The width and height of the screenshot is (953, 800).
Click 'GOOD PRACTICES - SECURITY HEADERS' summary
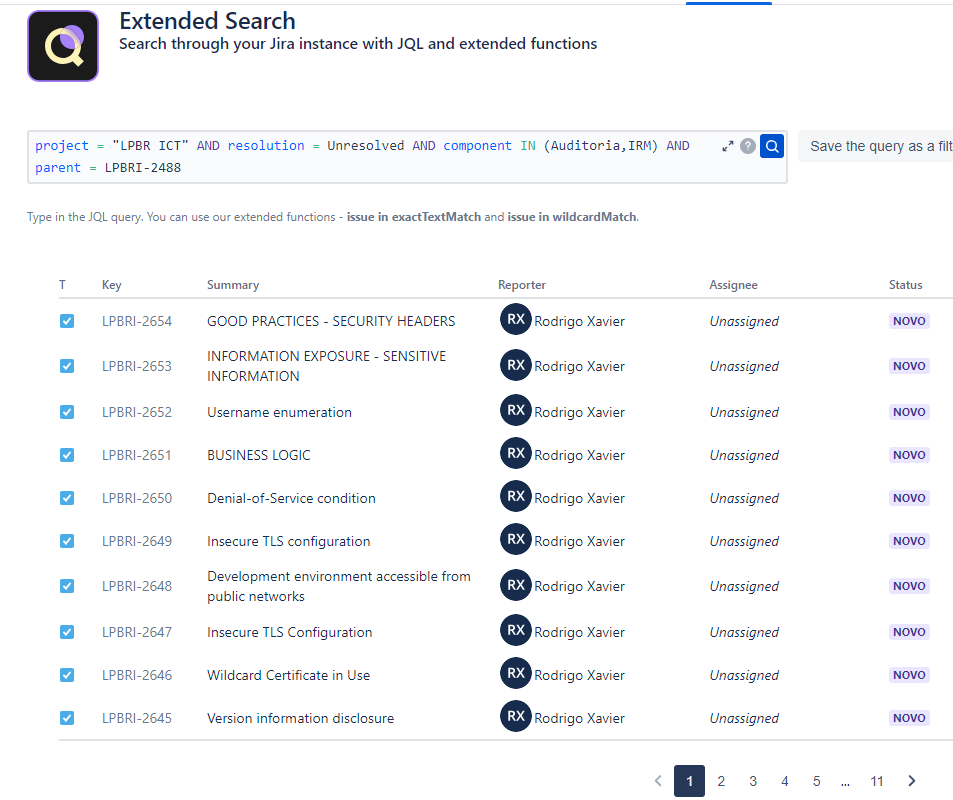(331, 321)
